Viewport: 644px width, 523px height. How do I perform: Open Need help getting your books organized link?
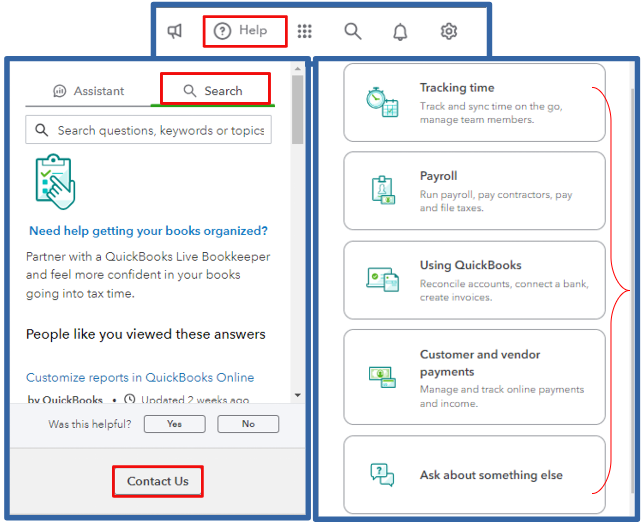tap(148, 231)
